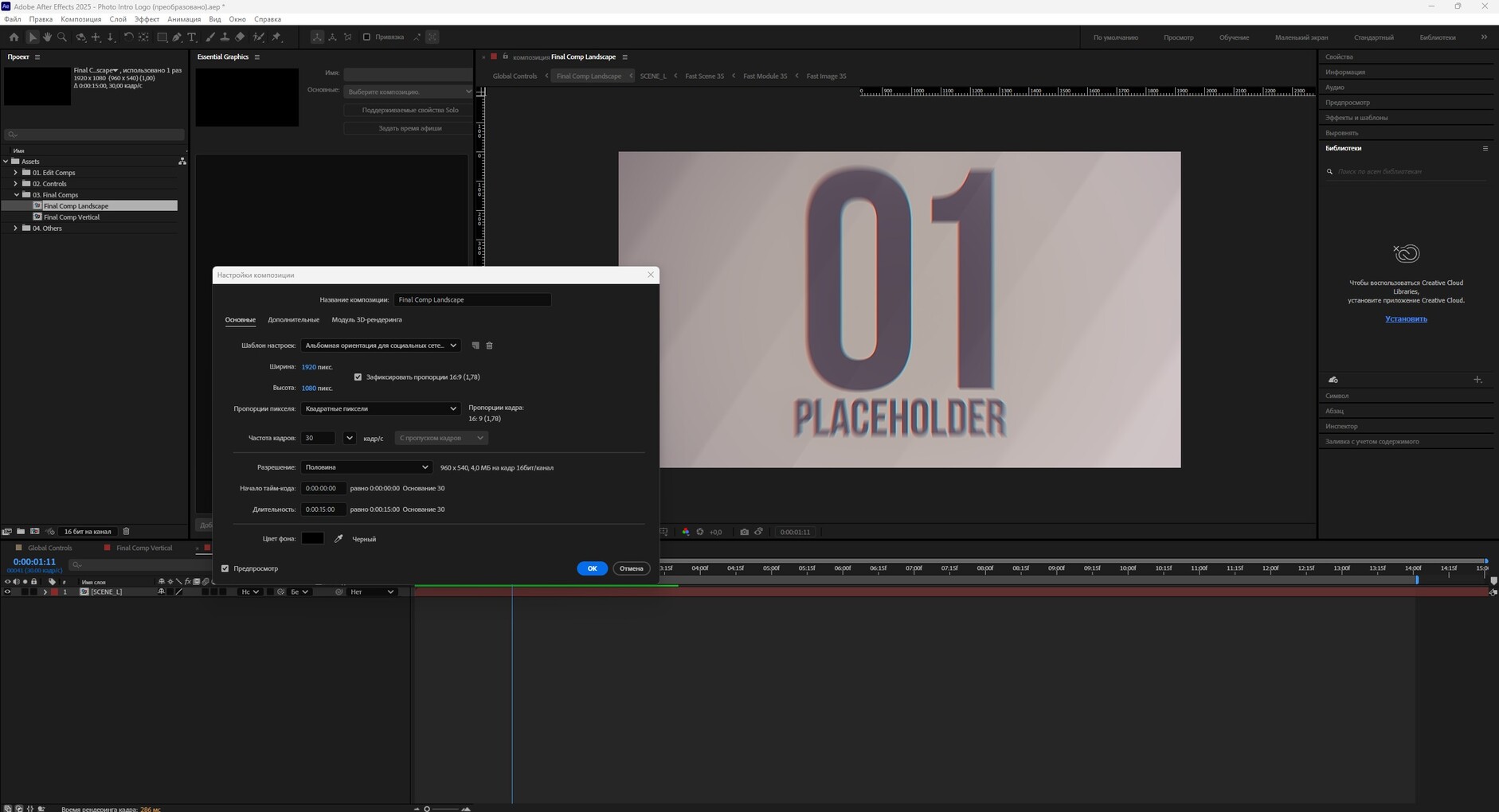Open the Разрешение resolution dropdown
Viewport: 1499px width, 812px height.
(x=366, y=467)
